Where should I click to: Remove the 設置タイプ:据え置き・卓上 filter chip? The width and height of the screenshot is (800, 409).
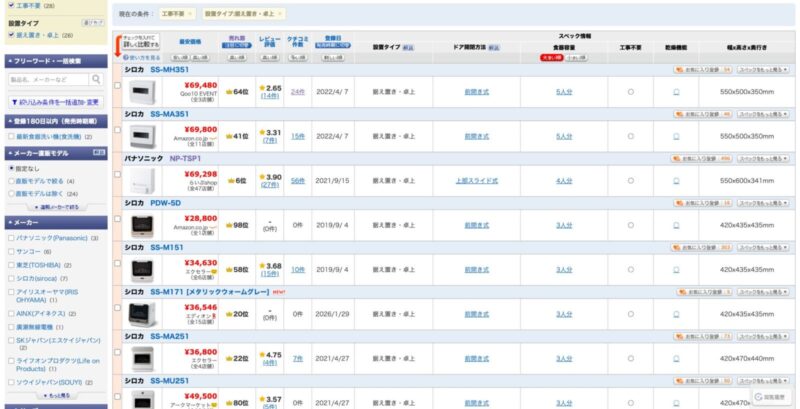pos(279,15)
